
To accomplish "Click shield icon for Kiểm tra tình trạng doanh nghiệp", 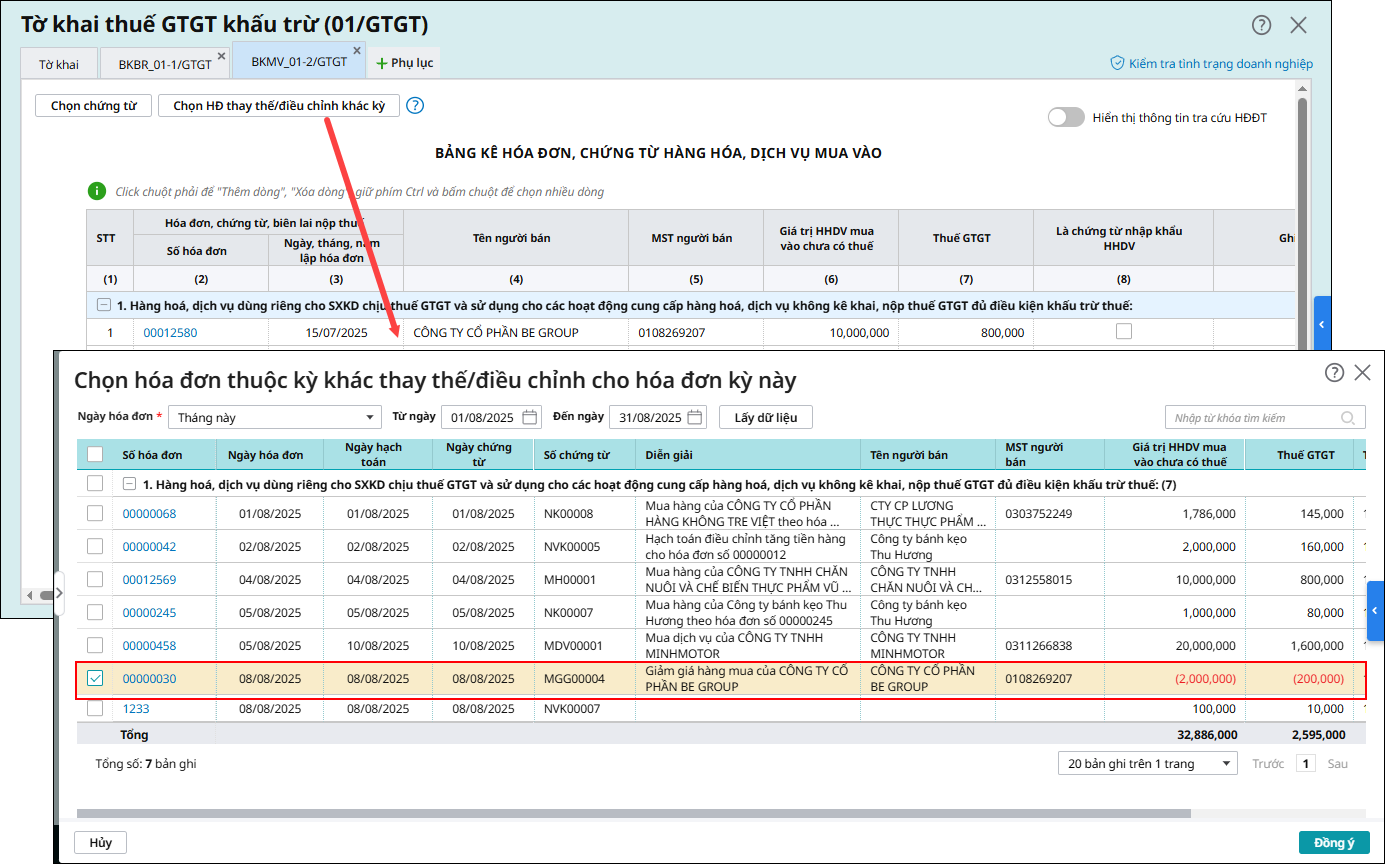I will (1118, 63).
